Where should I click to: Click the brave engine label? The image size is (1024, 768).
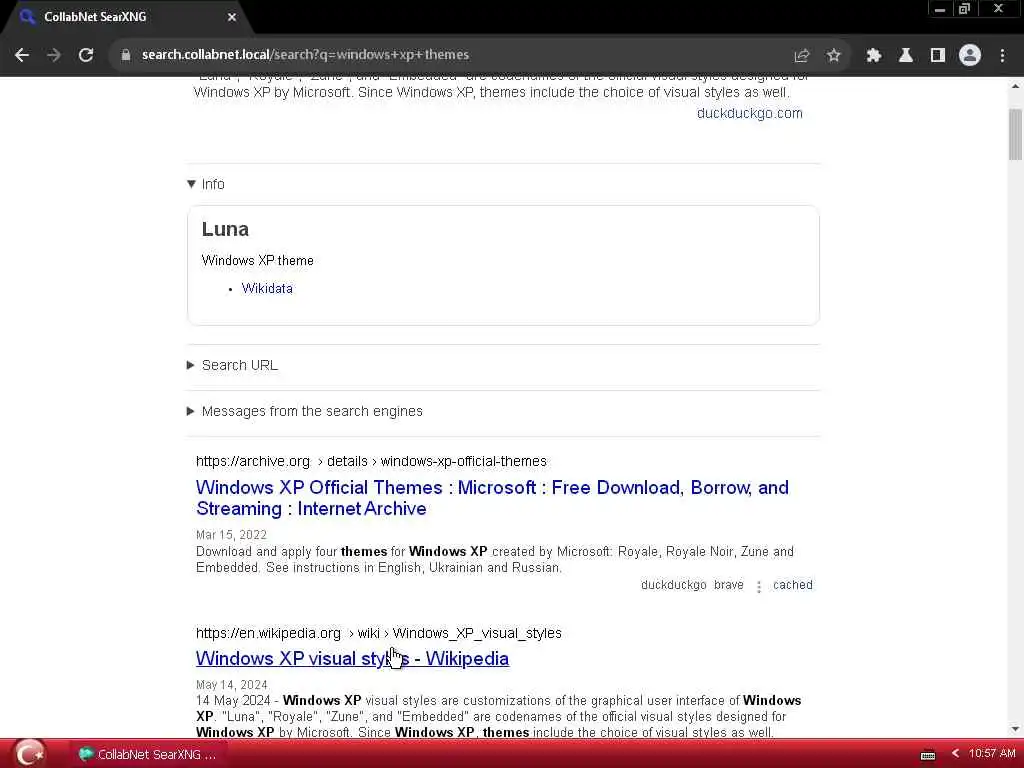(729, 585)
